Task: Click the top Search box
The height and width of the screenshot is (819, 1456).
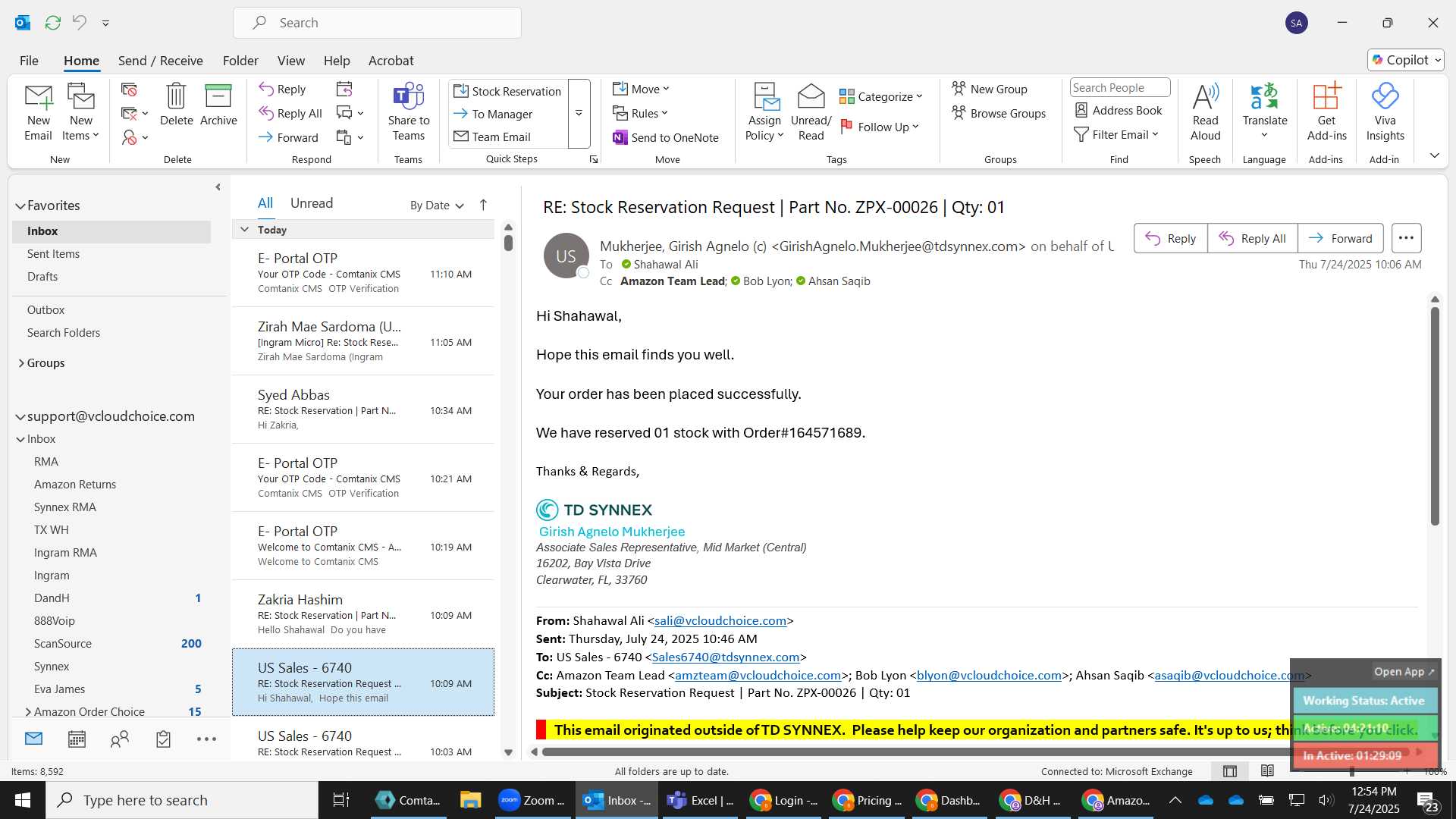Action: (x=377, y=23)
